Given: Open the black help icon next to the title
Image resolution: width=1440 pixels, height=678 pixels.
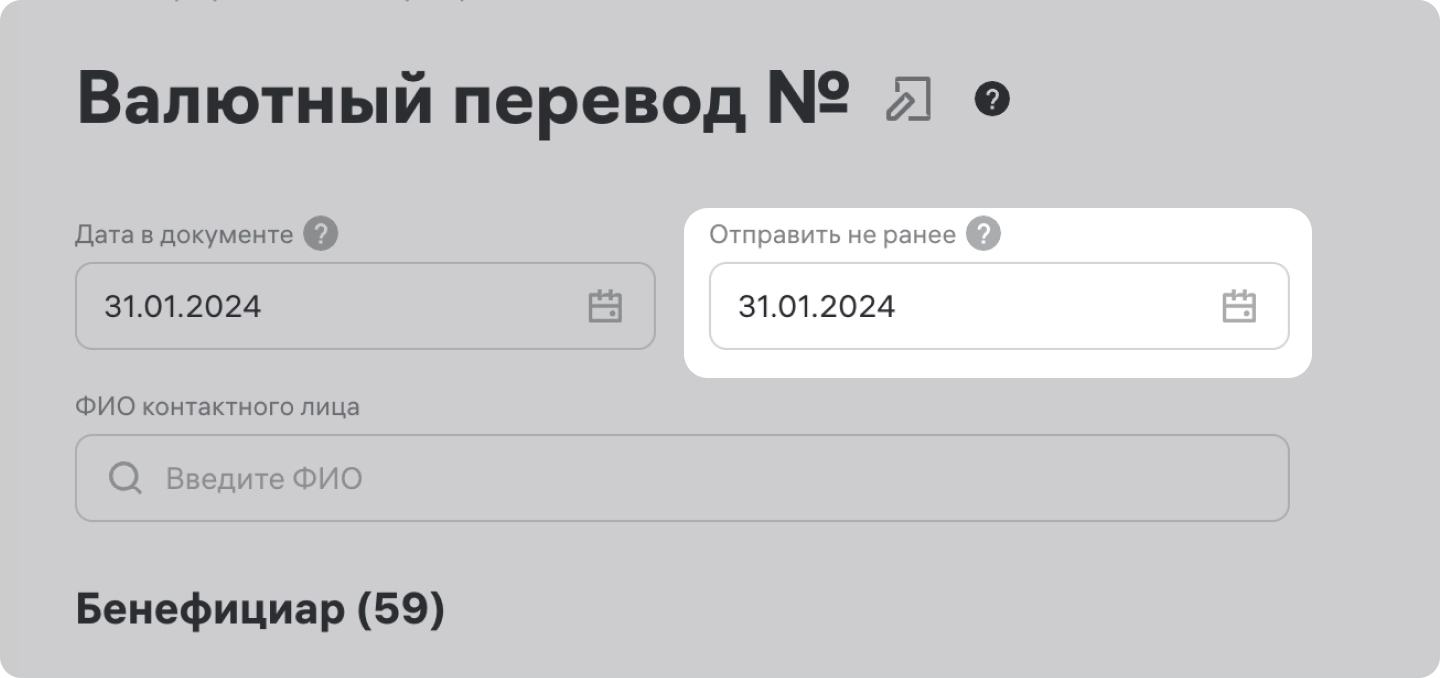Looking at the screenshot, I should (993, 99).
